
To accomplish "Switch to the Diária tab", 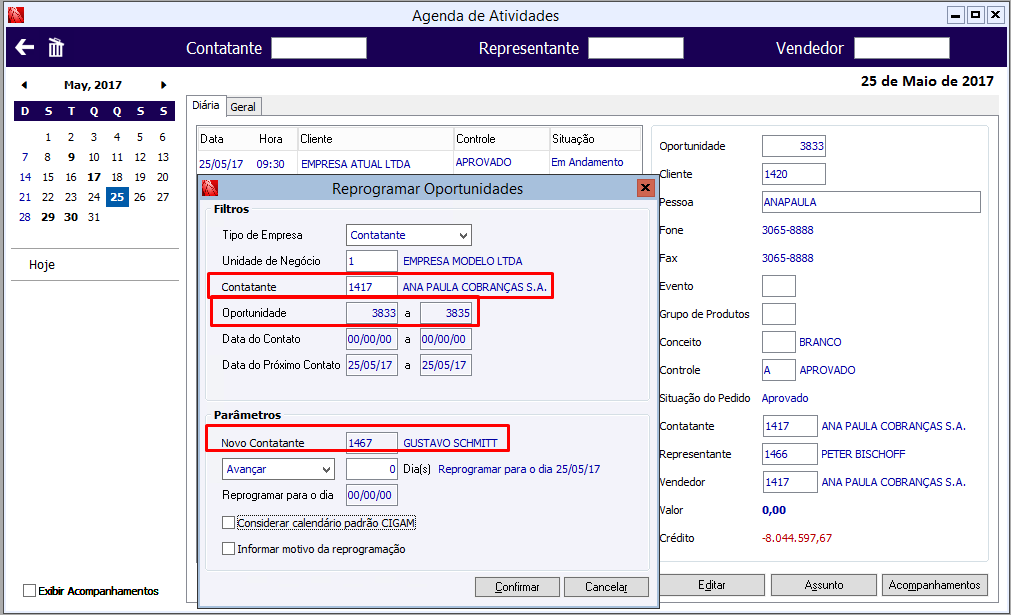I will tap(206, 105).
